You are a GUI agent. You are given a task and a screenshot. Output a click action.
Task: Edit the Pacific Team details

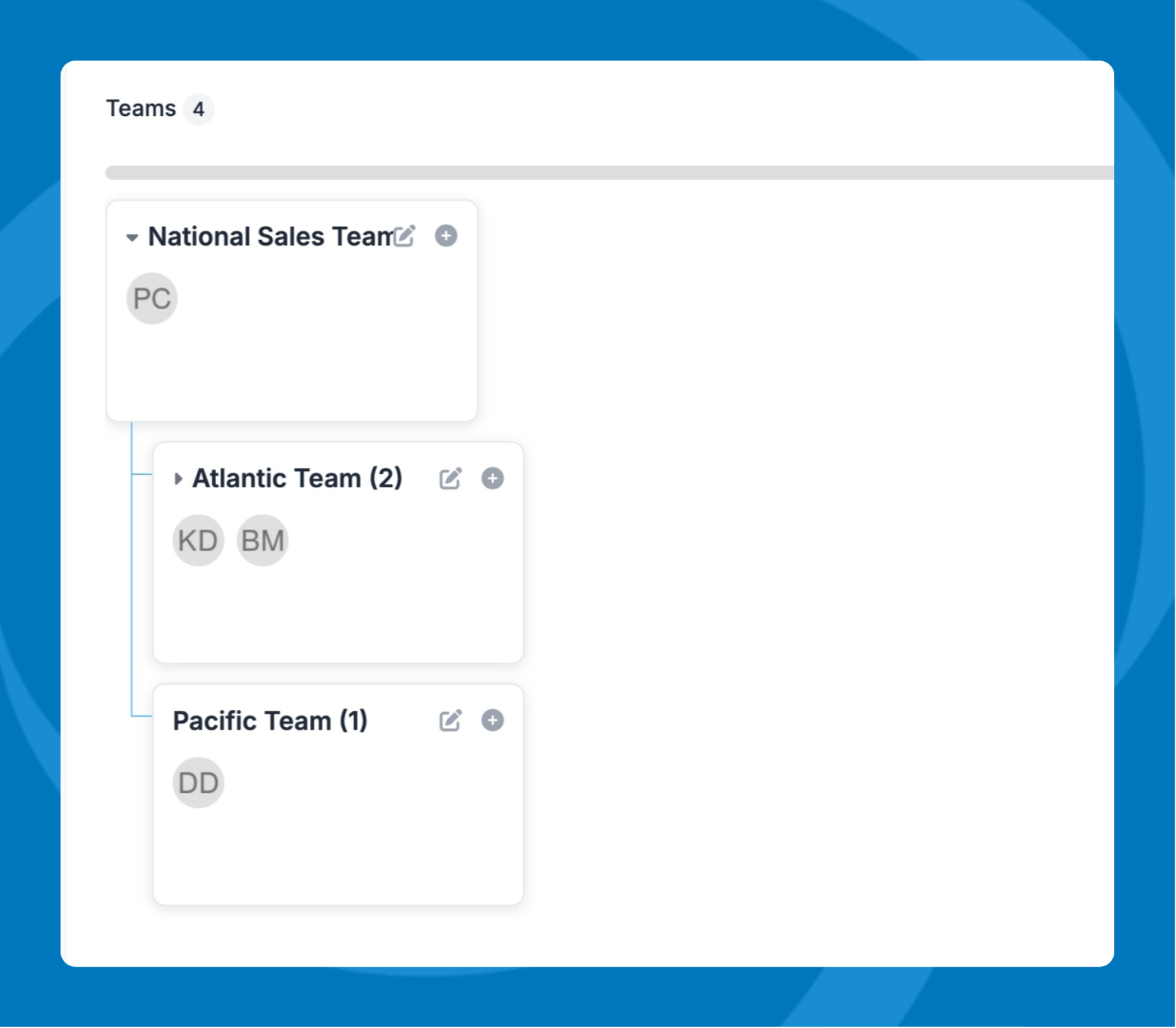pyautogui.click(x=451, y=721)
